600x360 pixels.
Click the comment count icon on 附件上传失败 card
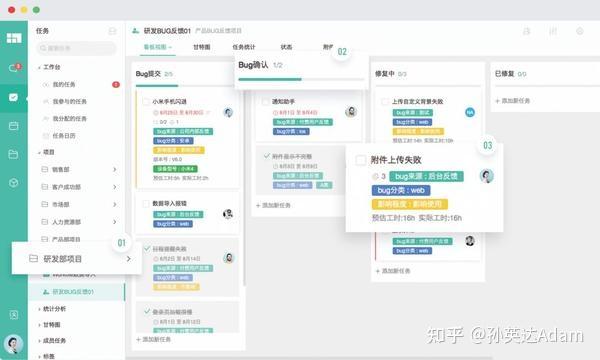375,176
